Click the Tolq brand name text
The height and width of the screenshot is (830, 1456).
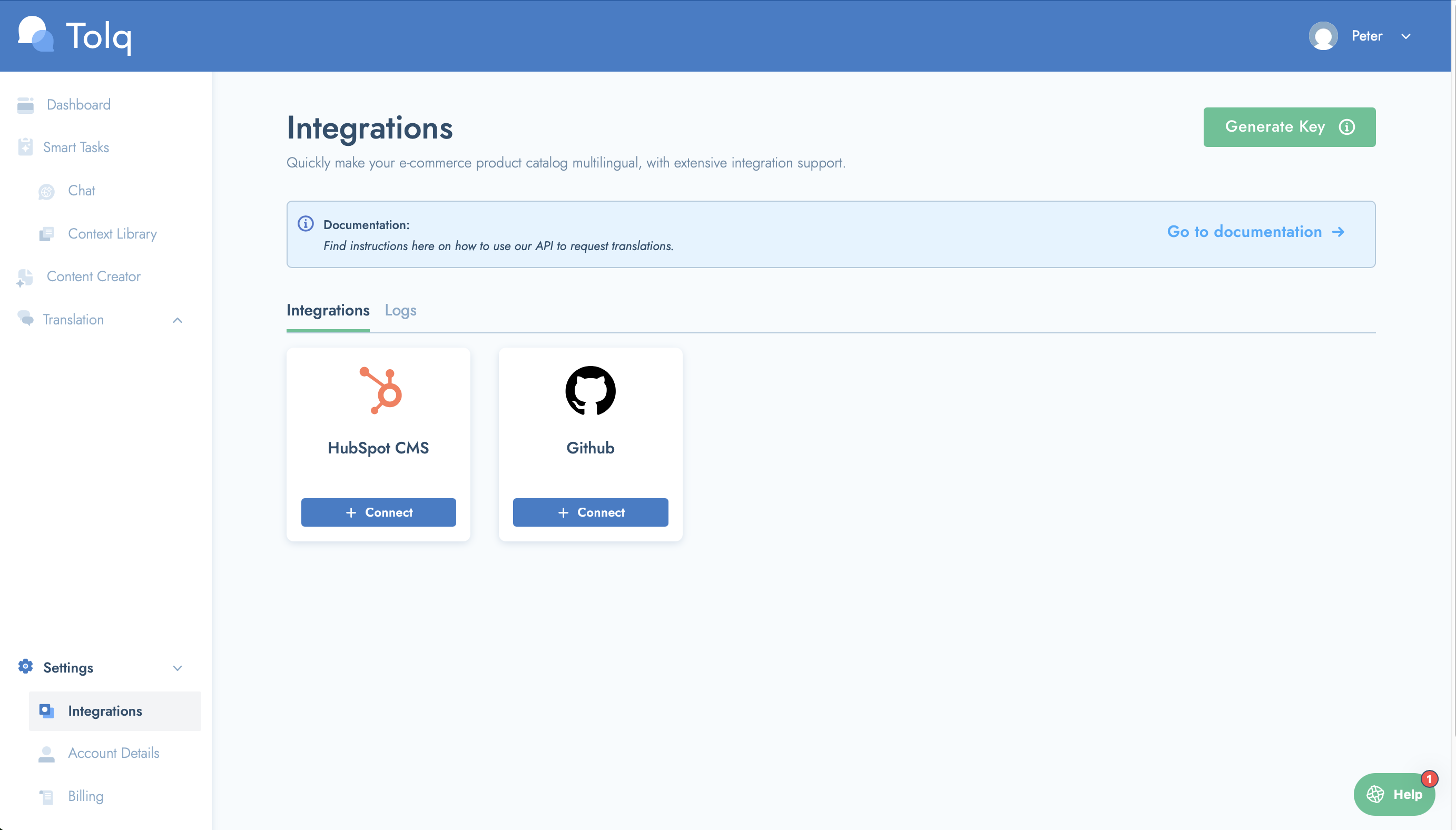pos(99,36)
